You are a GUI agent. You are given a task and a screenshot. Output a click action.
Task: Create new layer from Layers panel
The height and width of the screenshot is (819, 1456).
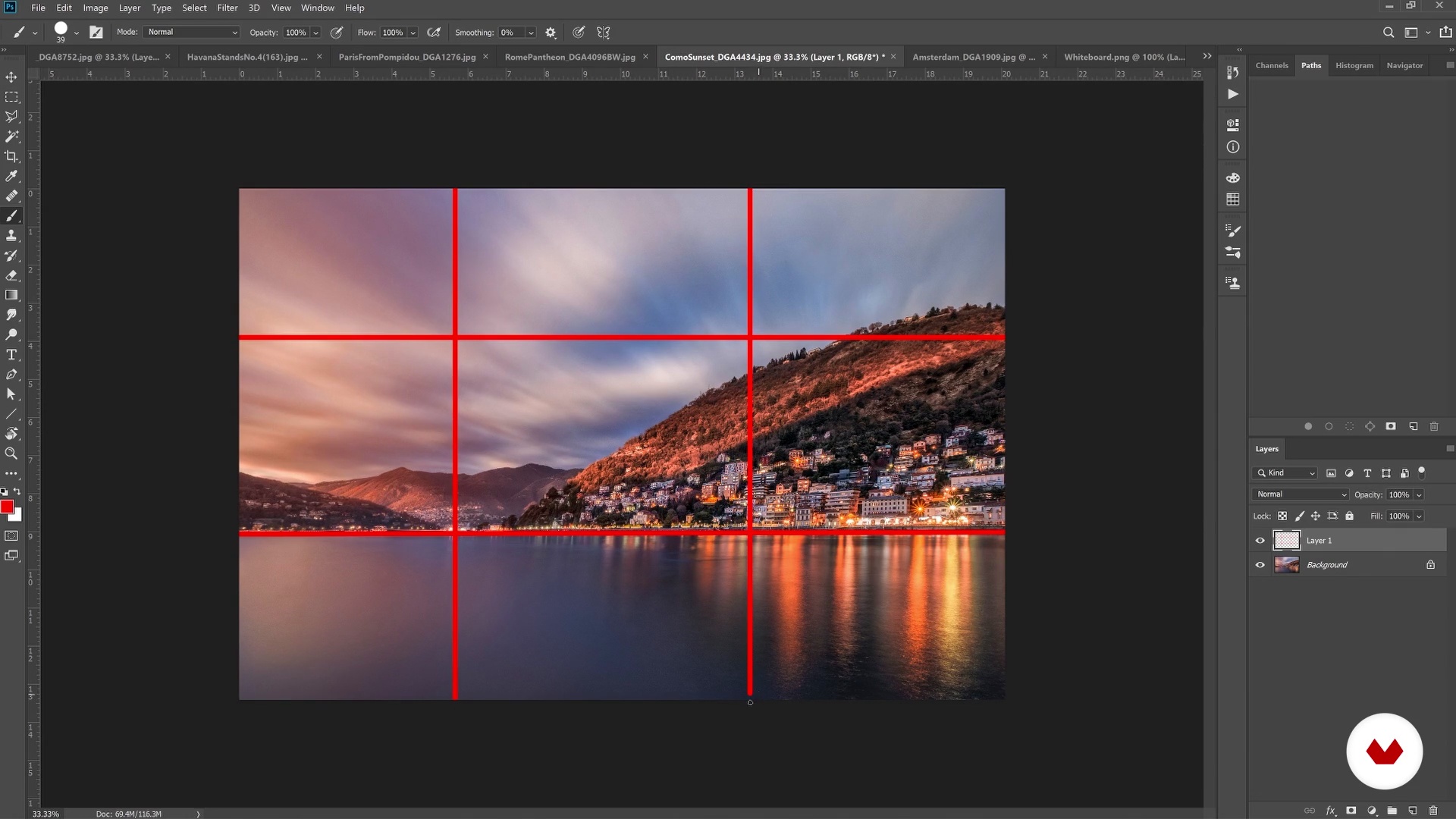coord(1413,811)
